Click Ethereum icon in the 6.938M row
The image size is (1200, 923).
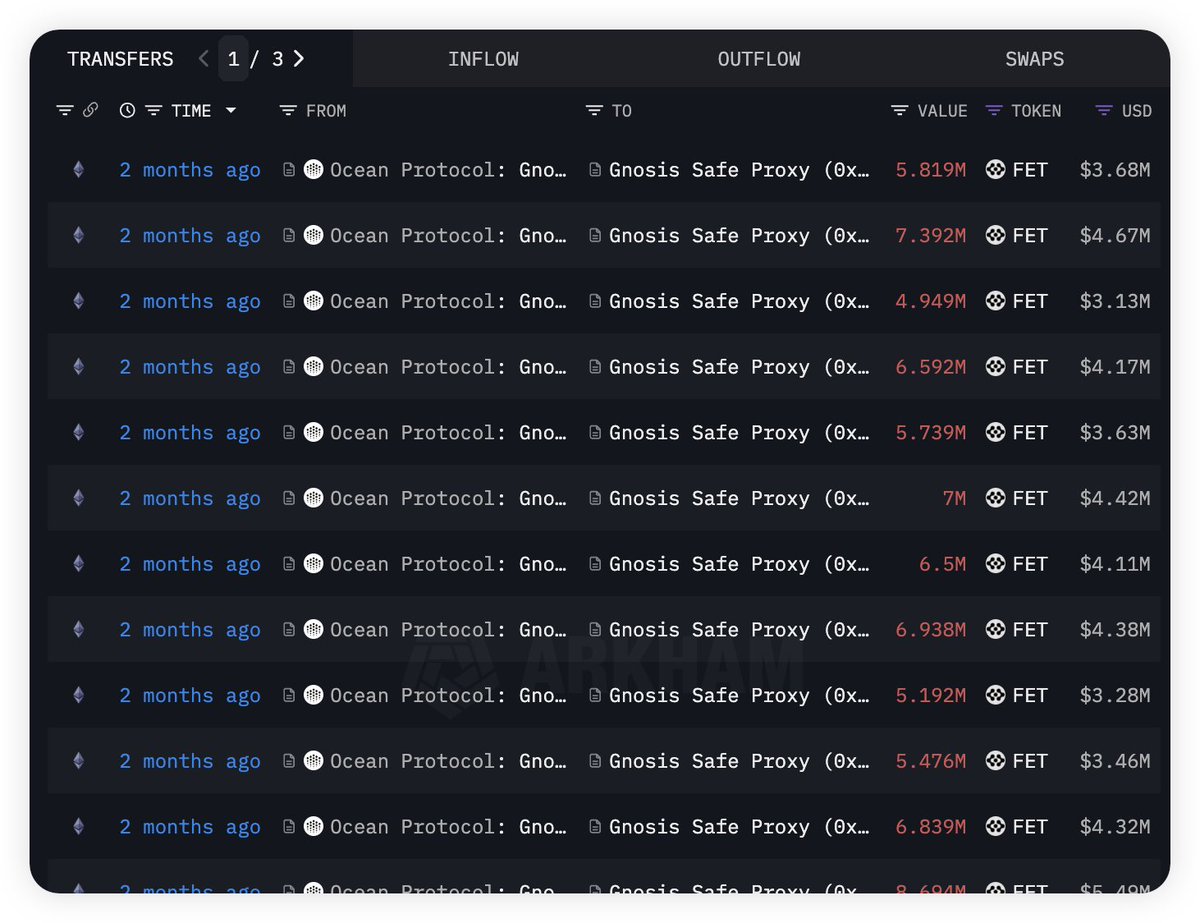click(x=78, y=630)
